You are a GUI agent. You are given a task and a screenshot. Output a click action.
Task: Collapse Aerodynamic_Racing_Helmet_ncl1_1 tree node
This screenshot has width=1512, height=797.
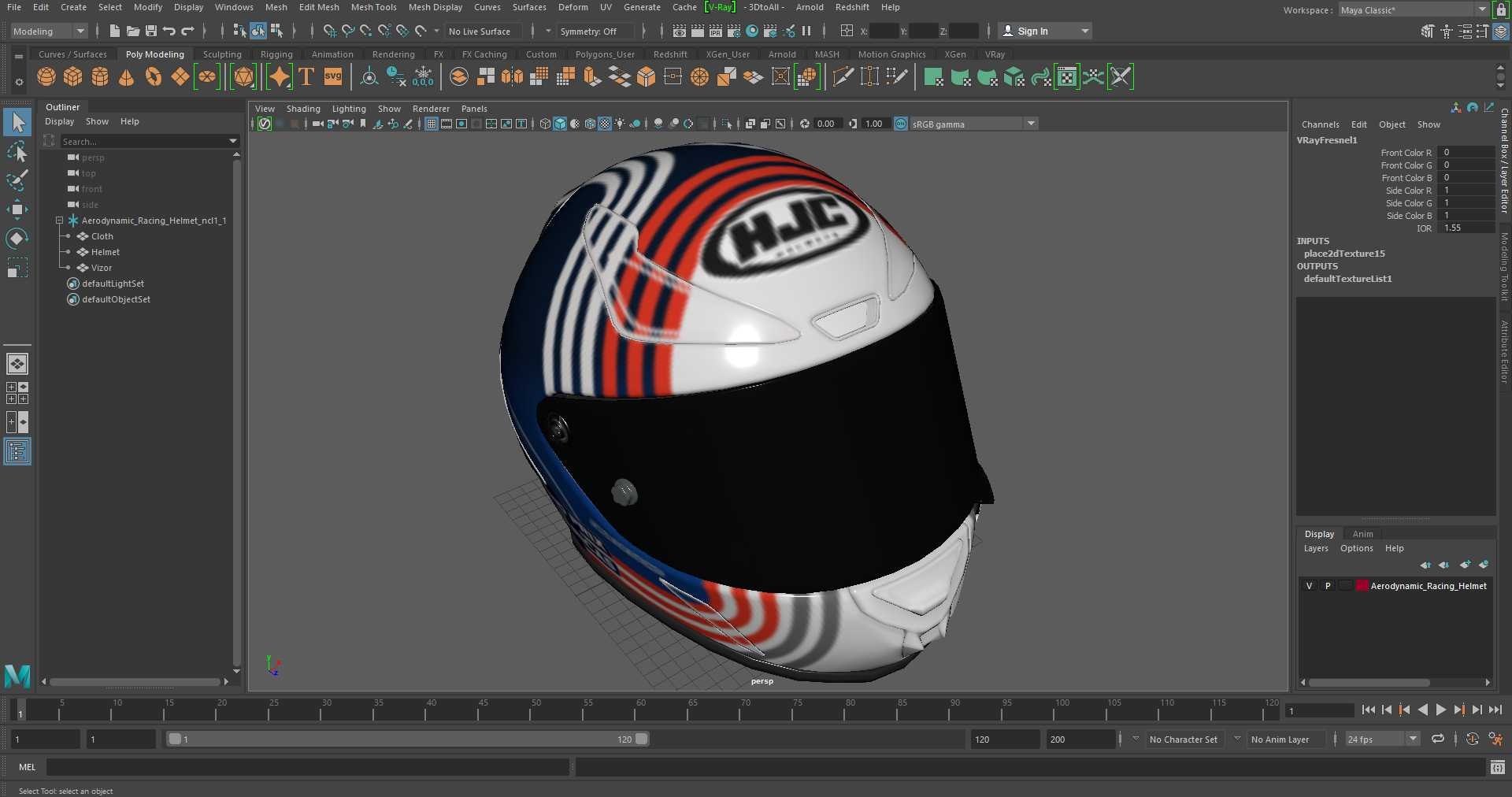(x=59, y=221)
